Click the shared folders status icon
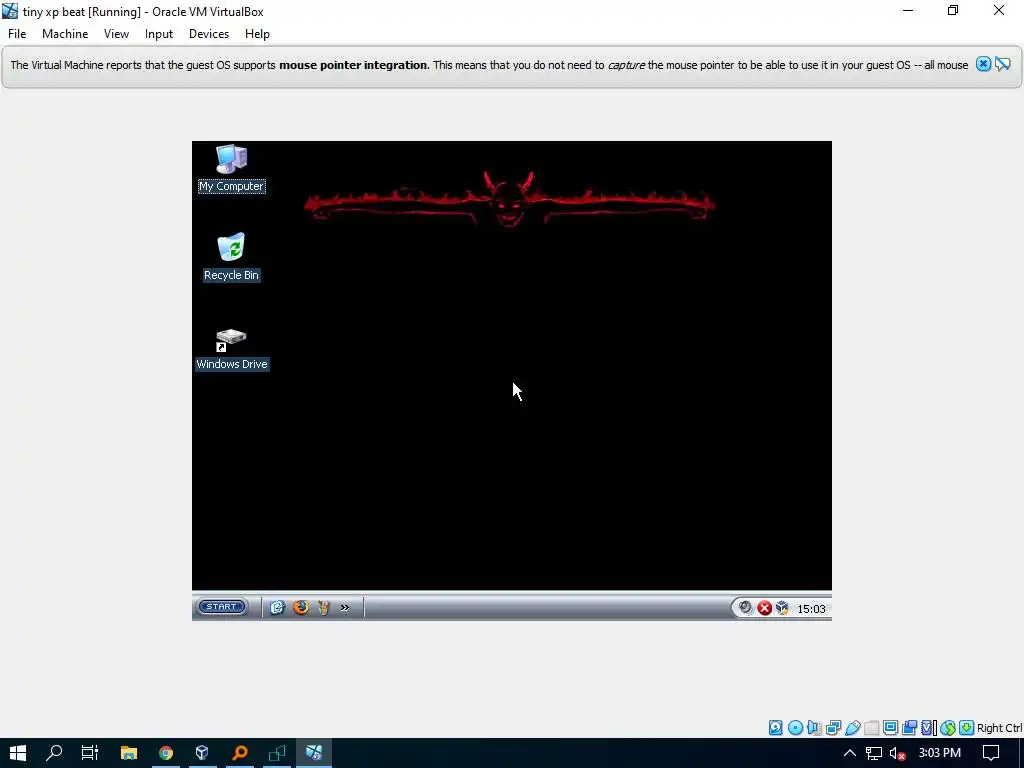 coord(872,728)
